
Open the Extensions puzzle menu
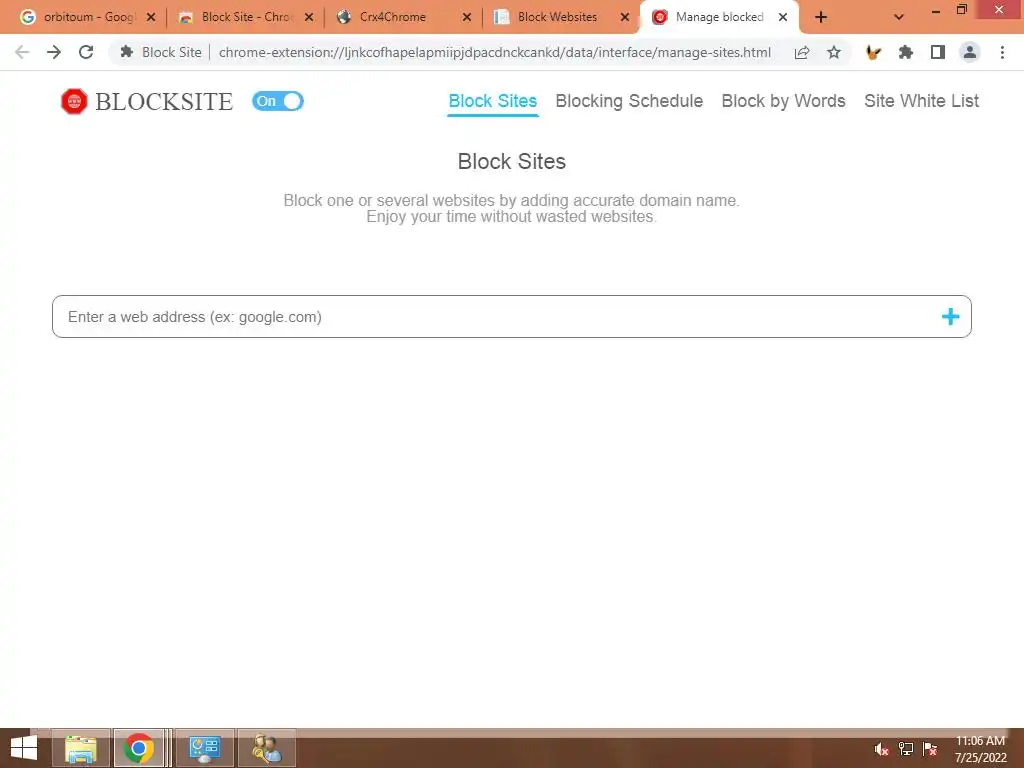pyautogui.click(x=906, y=52)
